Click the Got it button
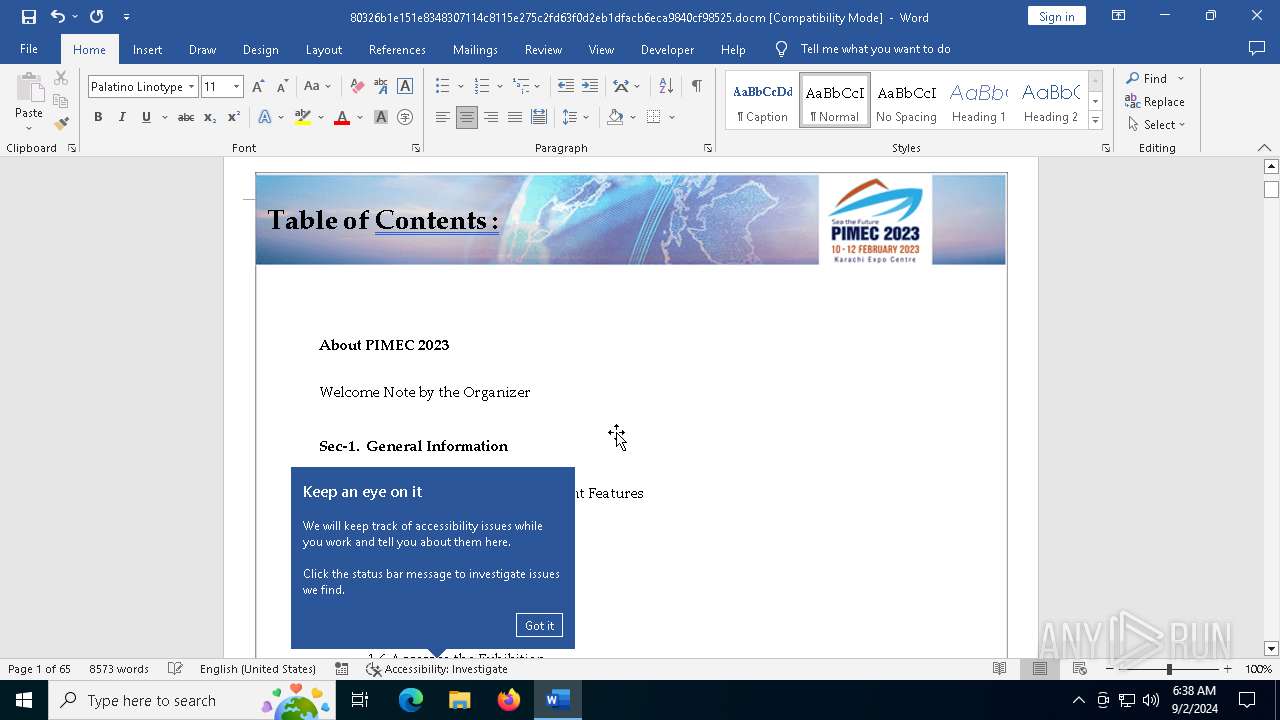1280x720 pixels. coord(539,626)
